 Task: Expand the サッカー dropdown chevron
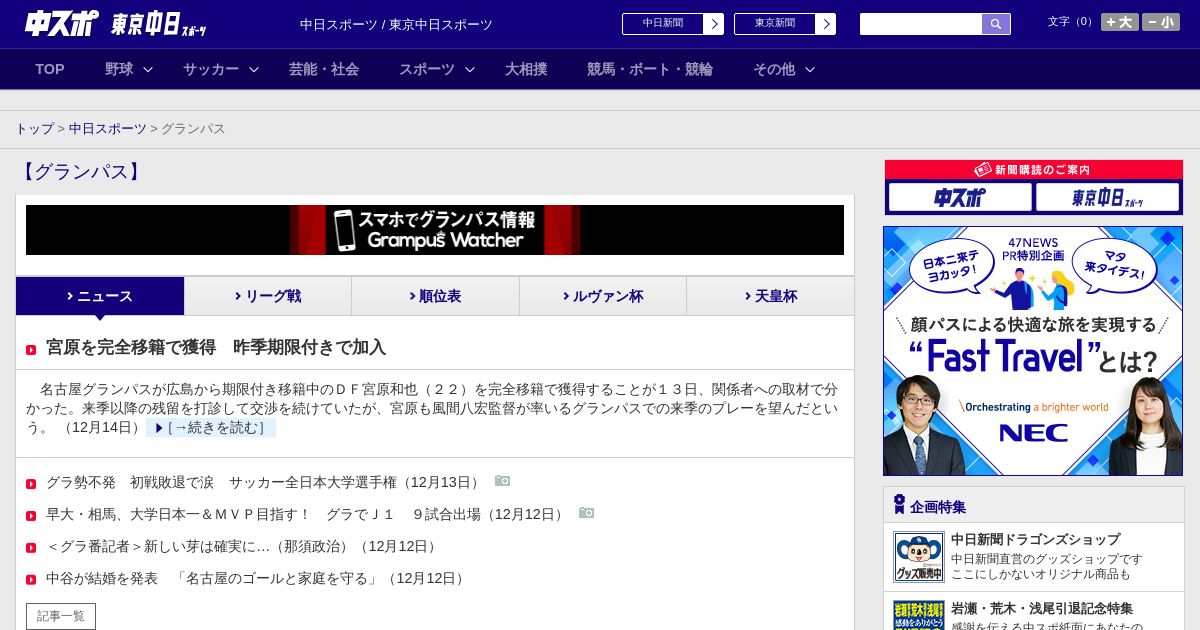(x=254, y=69)
